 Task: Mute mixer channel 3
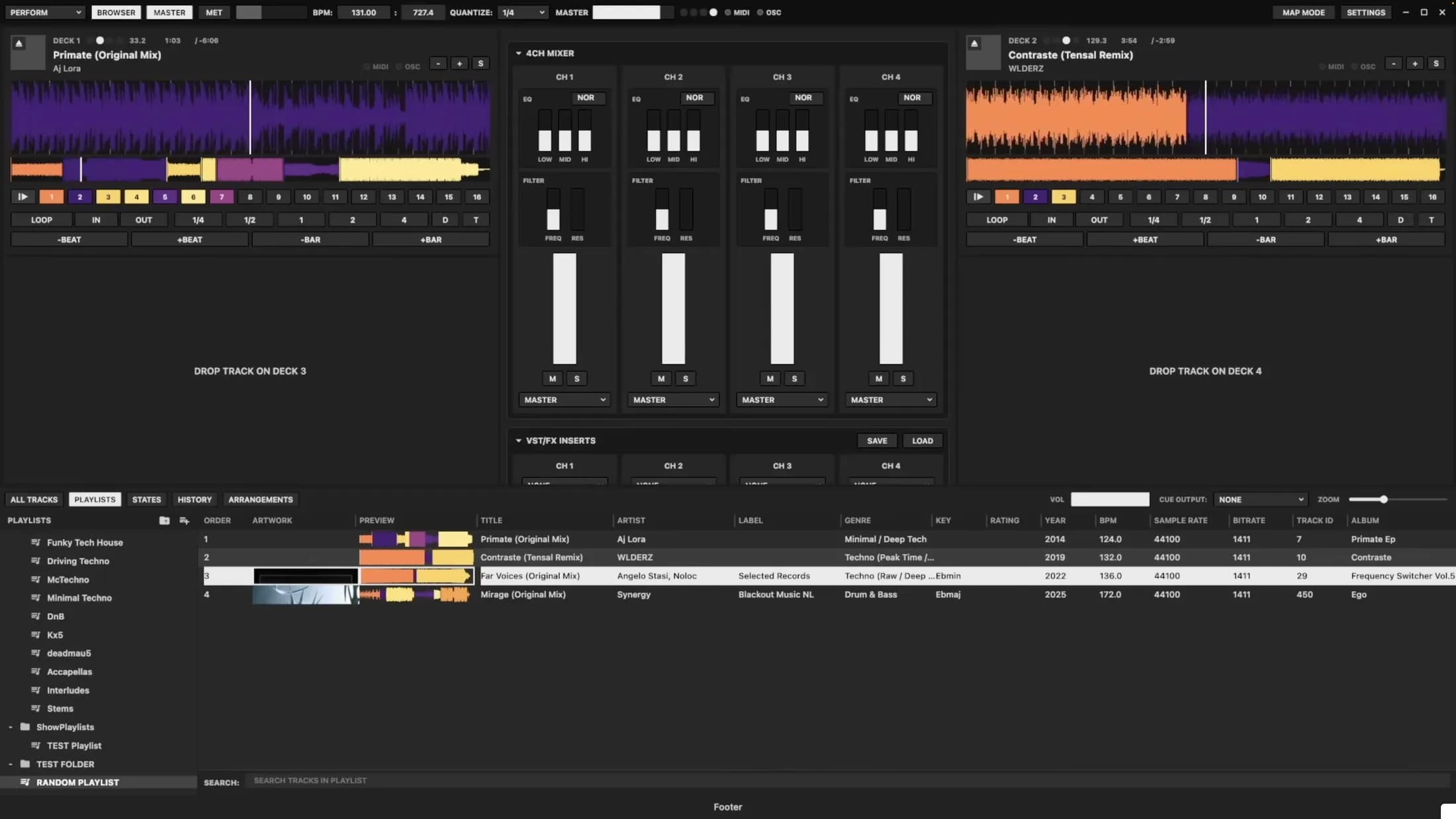770,378
